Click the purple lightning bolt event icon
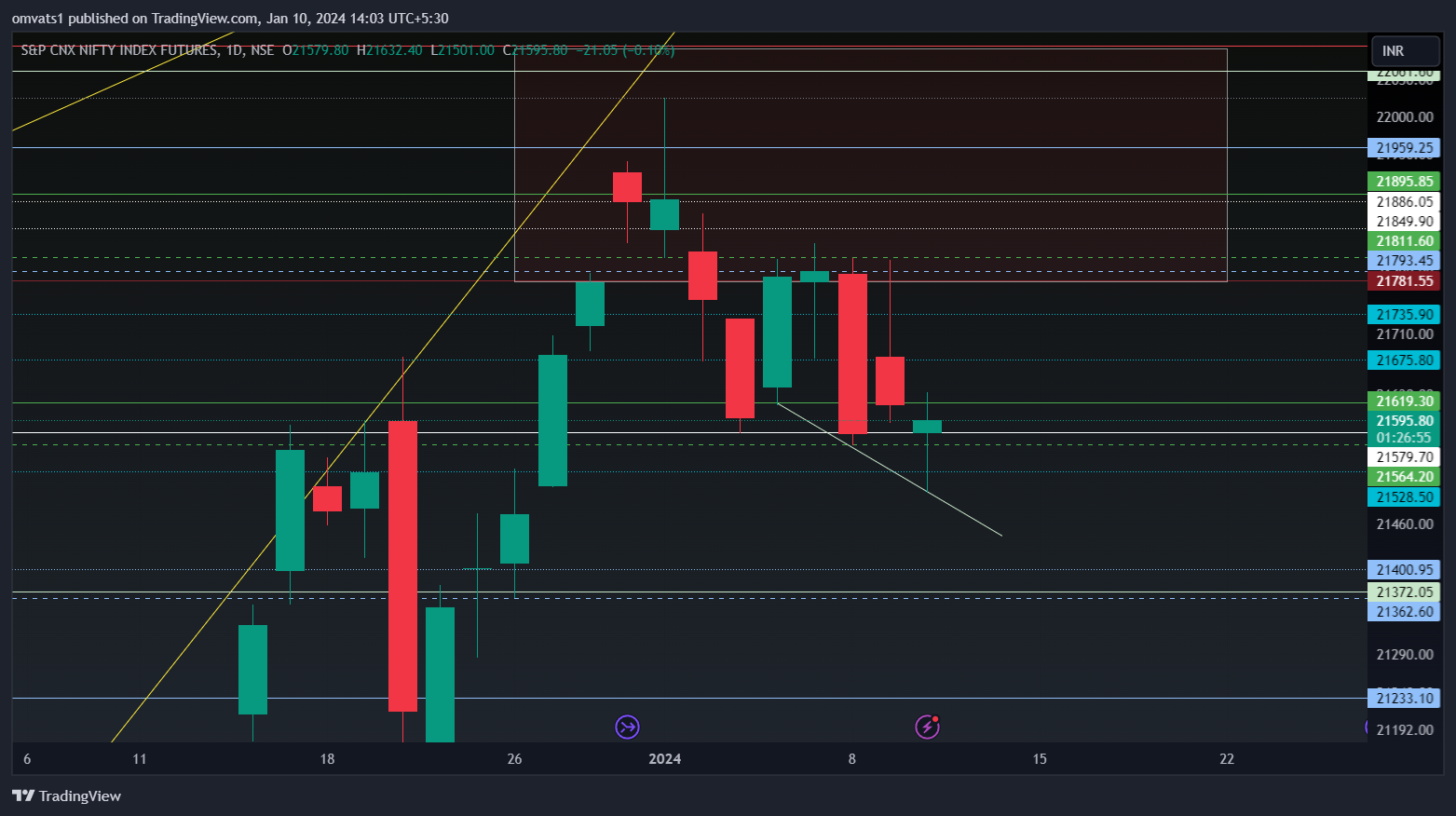This screenshot has height=816, width=1456. [x=927, y=727]
